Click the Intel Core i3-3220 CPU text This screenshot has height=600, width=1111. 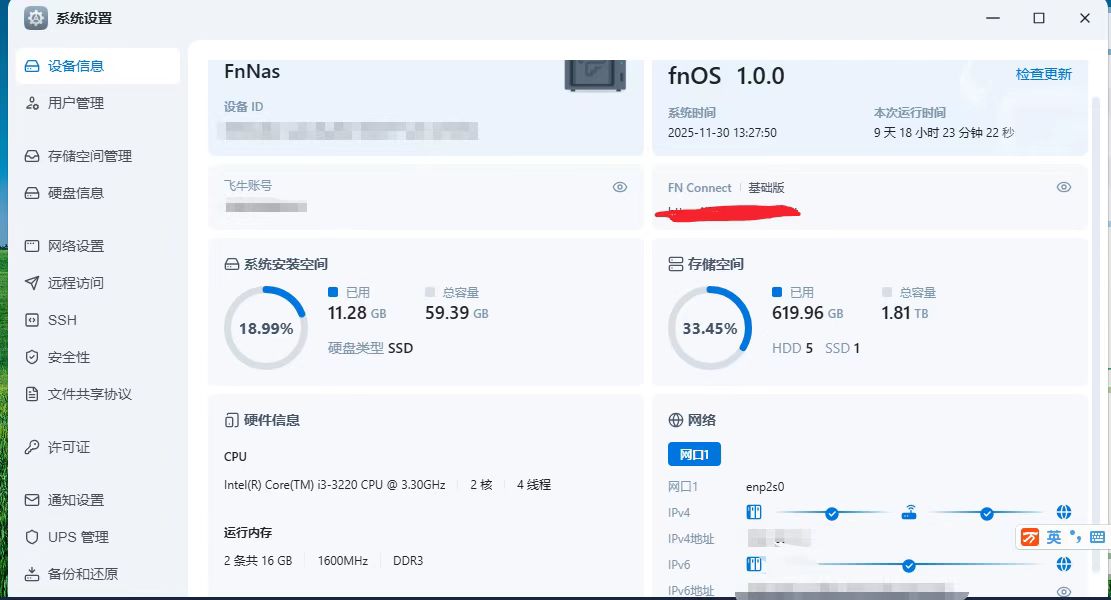pyautogui.click(x=334, y=485)
